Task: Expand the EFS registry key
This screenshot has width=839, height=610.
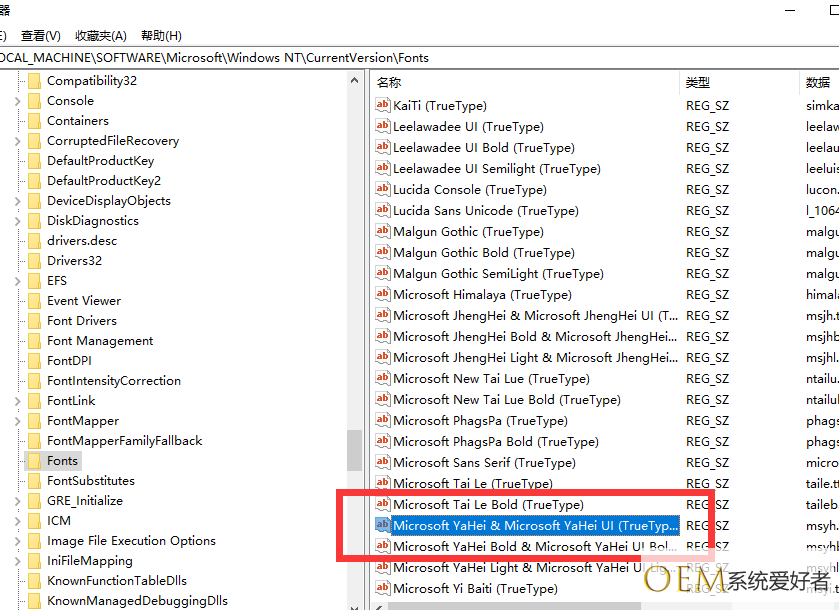Action: tap(17, 281)
